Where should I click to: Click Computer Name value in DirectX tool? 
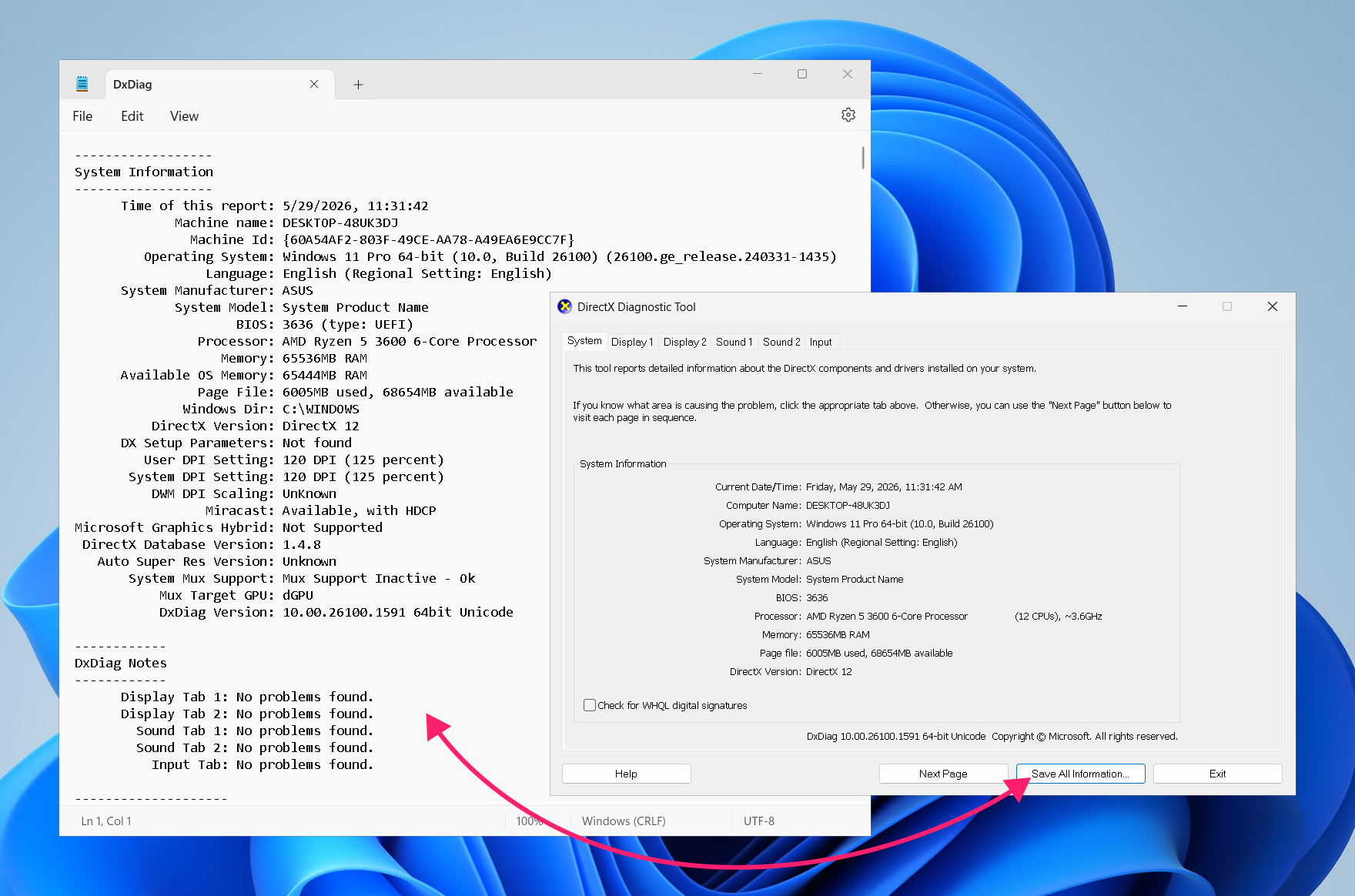coord(848,505)
